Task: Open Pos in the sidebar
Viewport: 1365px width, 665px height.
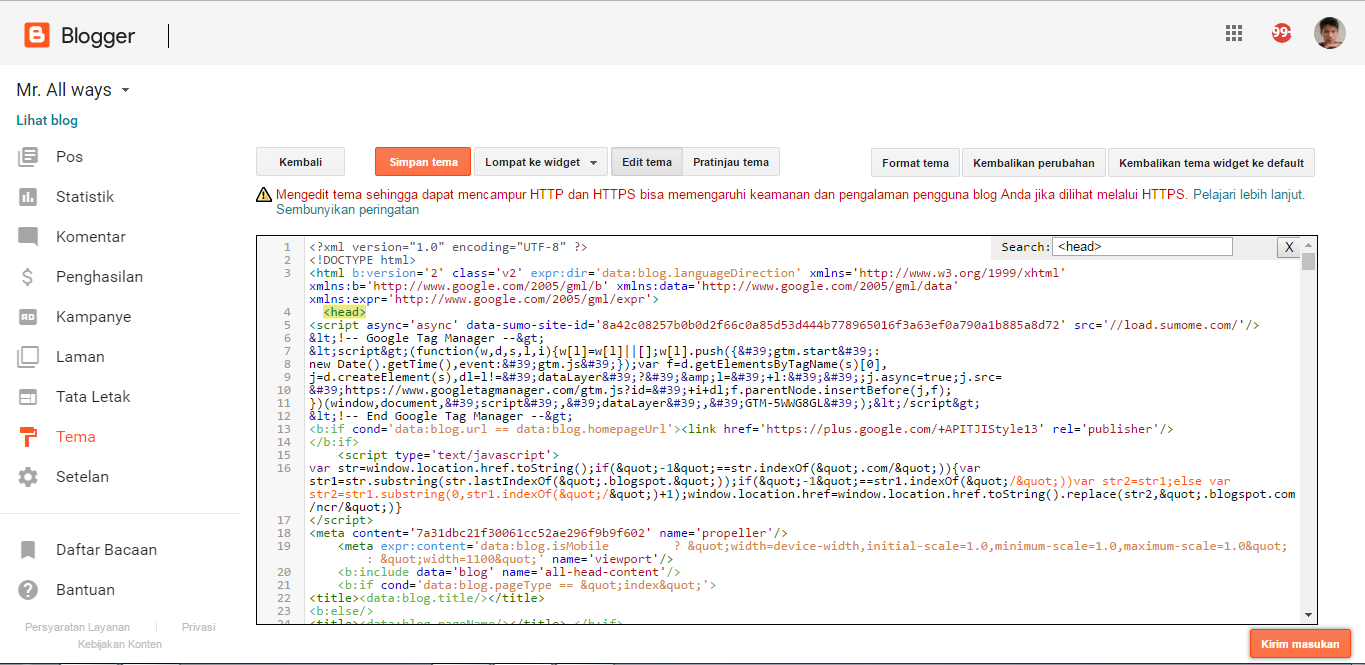Action: (69, 157)
